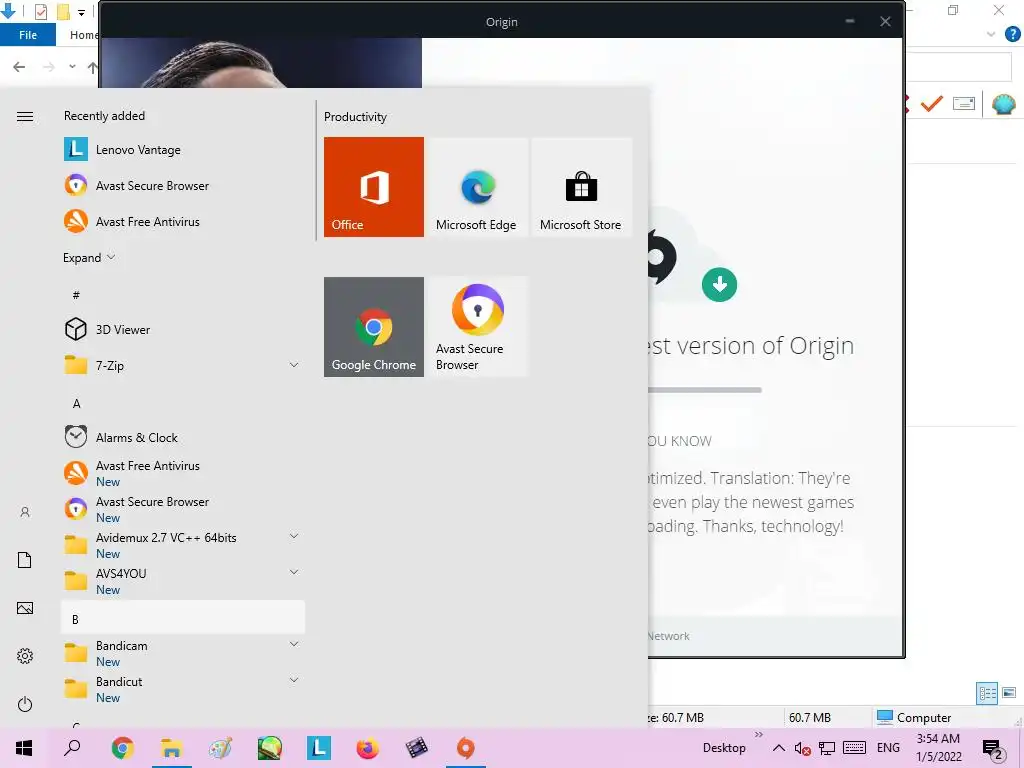Open Alarms & Clock app
This screenshot has width=1024, height=768.
pyautogui.click(x=183, y=437)
